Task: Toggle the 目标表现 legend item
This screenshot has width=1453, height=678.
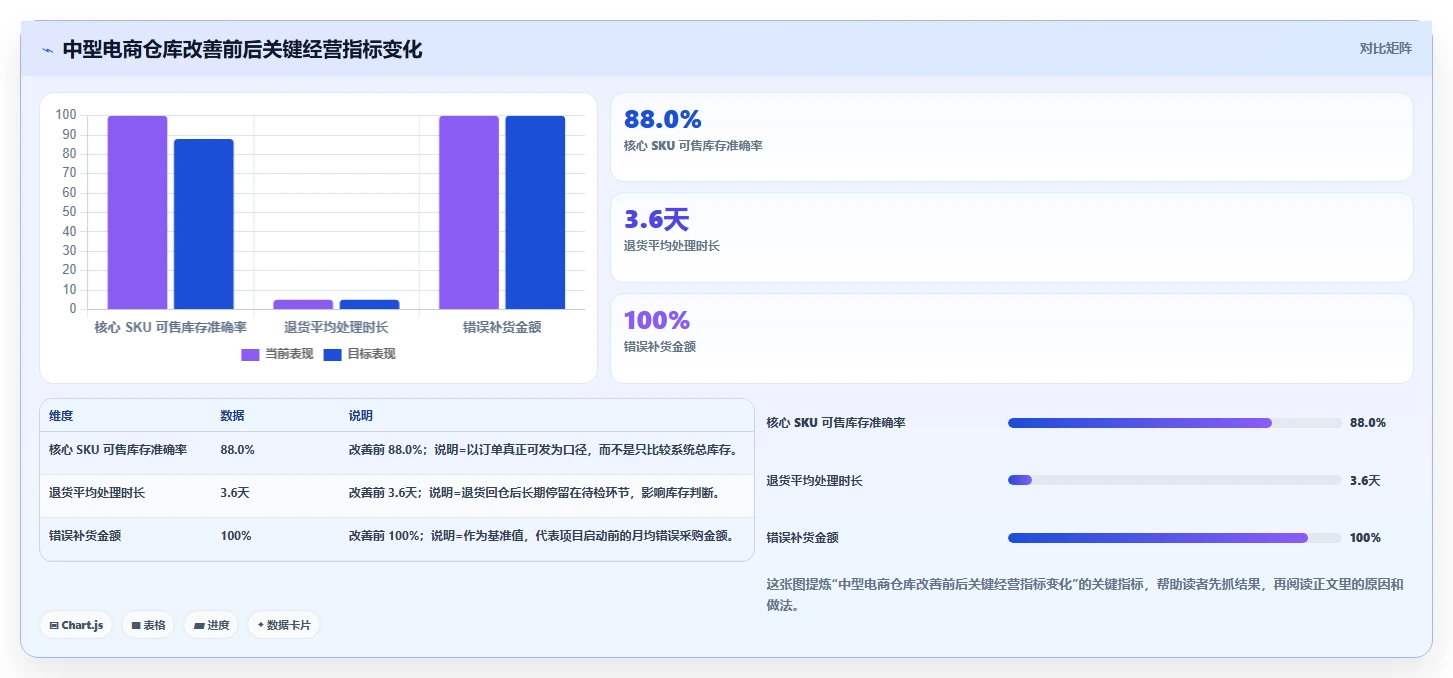Action: [x=360, y=354]
